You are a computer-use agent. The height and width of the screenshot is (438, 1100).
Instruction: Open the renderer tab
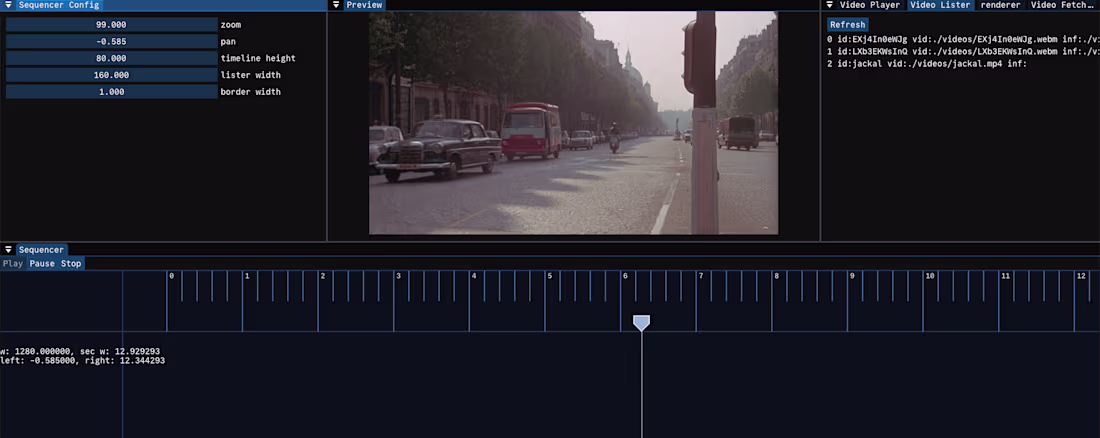click(1000, 5)
